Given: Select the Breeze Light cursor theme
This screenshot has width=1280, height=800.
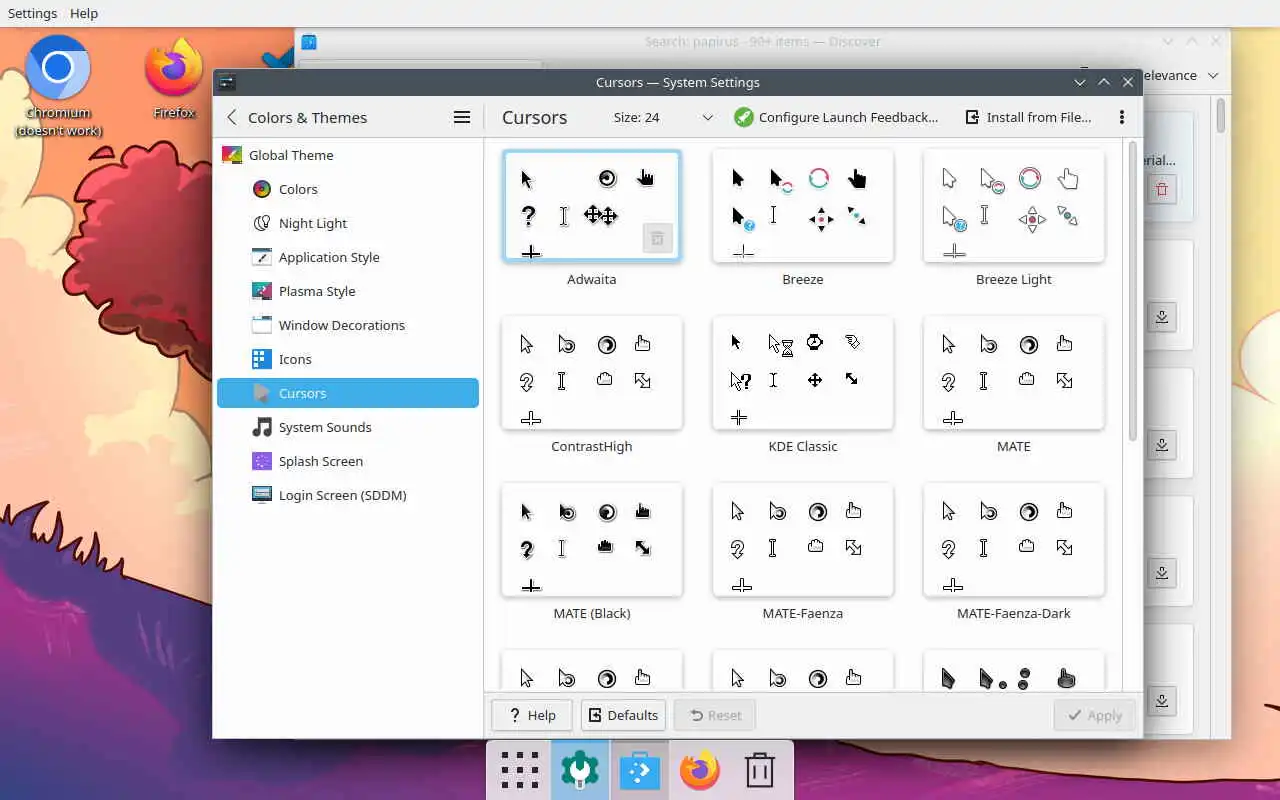Looking at the screenshot, I should tap(1014, 206).
